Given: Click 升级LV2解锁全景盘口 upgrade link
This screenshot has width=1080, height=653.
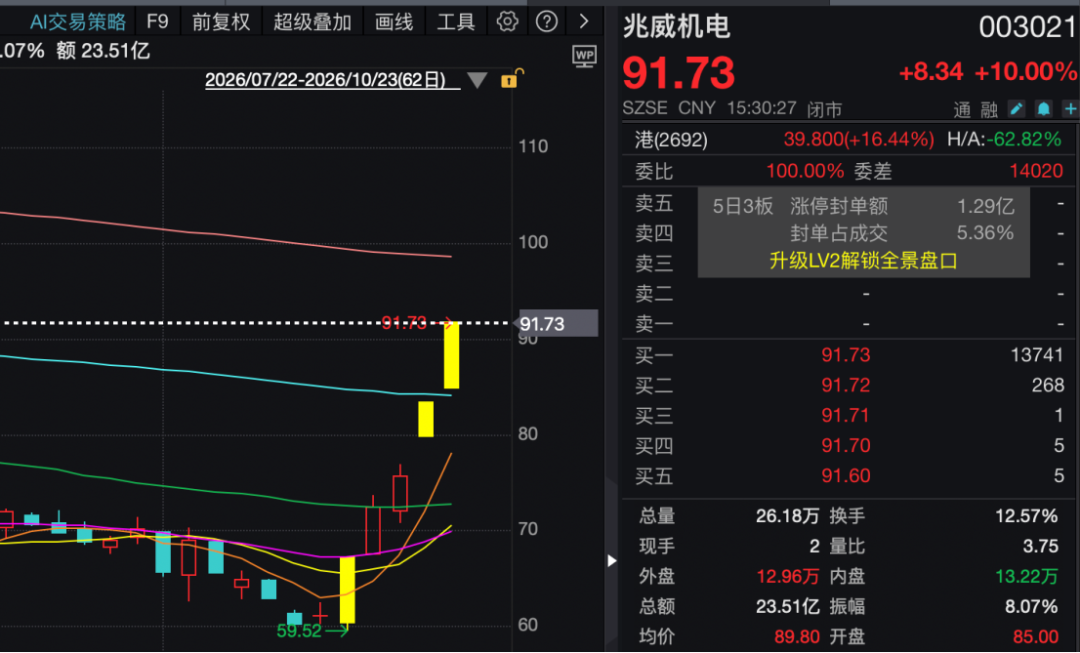Looking at the screenshot, I should [863, 261].
